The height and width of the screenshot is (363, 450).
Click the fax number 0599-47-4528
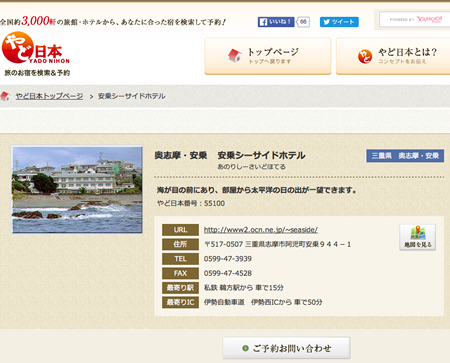click(228, 273)
